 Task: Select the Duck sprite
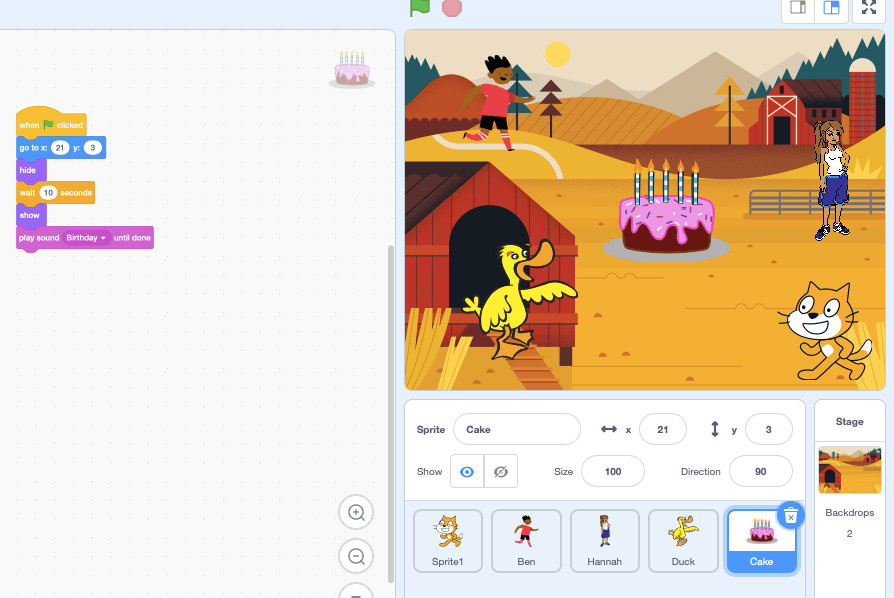coord(683,541)
